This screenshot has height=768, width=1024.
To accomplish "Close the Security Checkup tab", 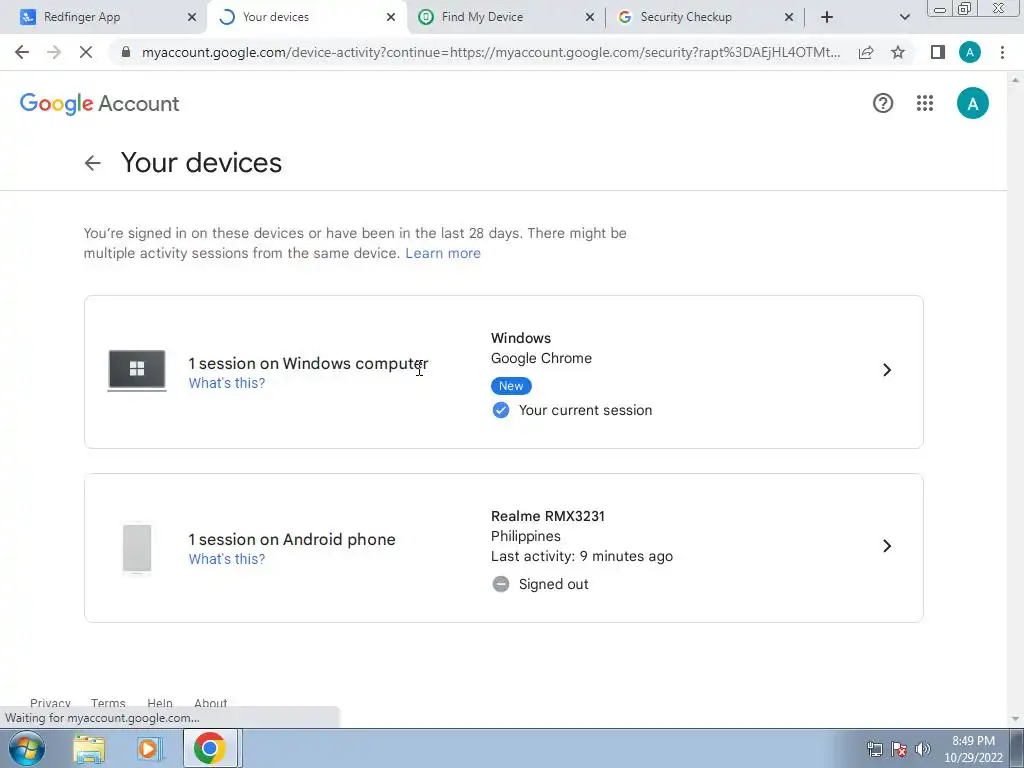I will click(x=789, y=17).
